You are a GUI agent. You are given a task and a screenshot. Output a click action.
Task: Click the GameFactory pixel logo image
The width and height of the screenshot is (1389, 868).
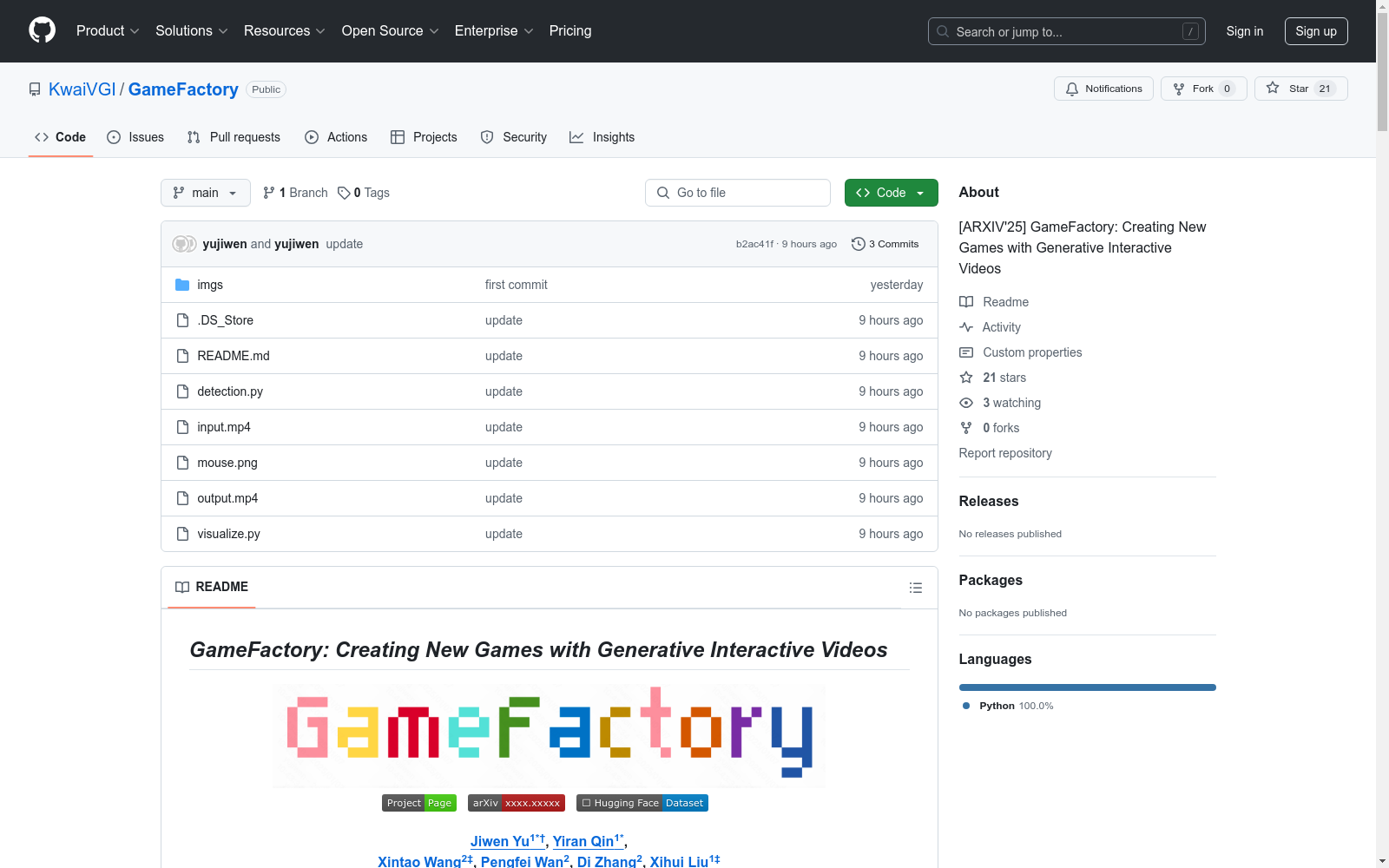coord(550,735)
